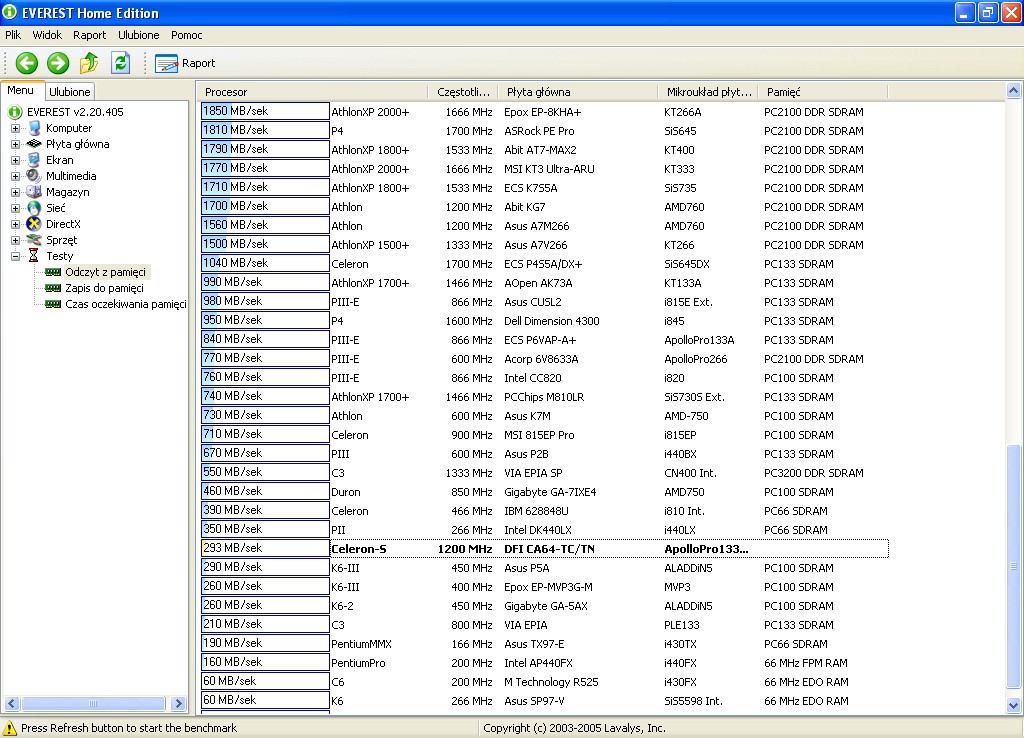Sort by the Procesor column header
Viewport: 1024px width, 738px height.
coord(313,92)
